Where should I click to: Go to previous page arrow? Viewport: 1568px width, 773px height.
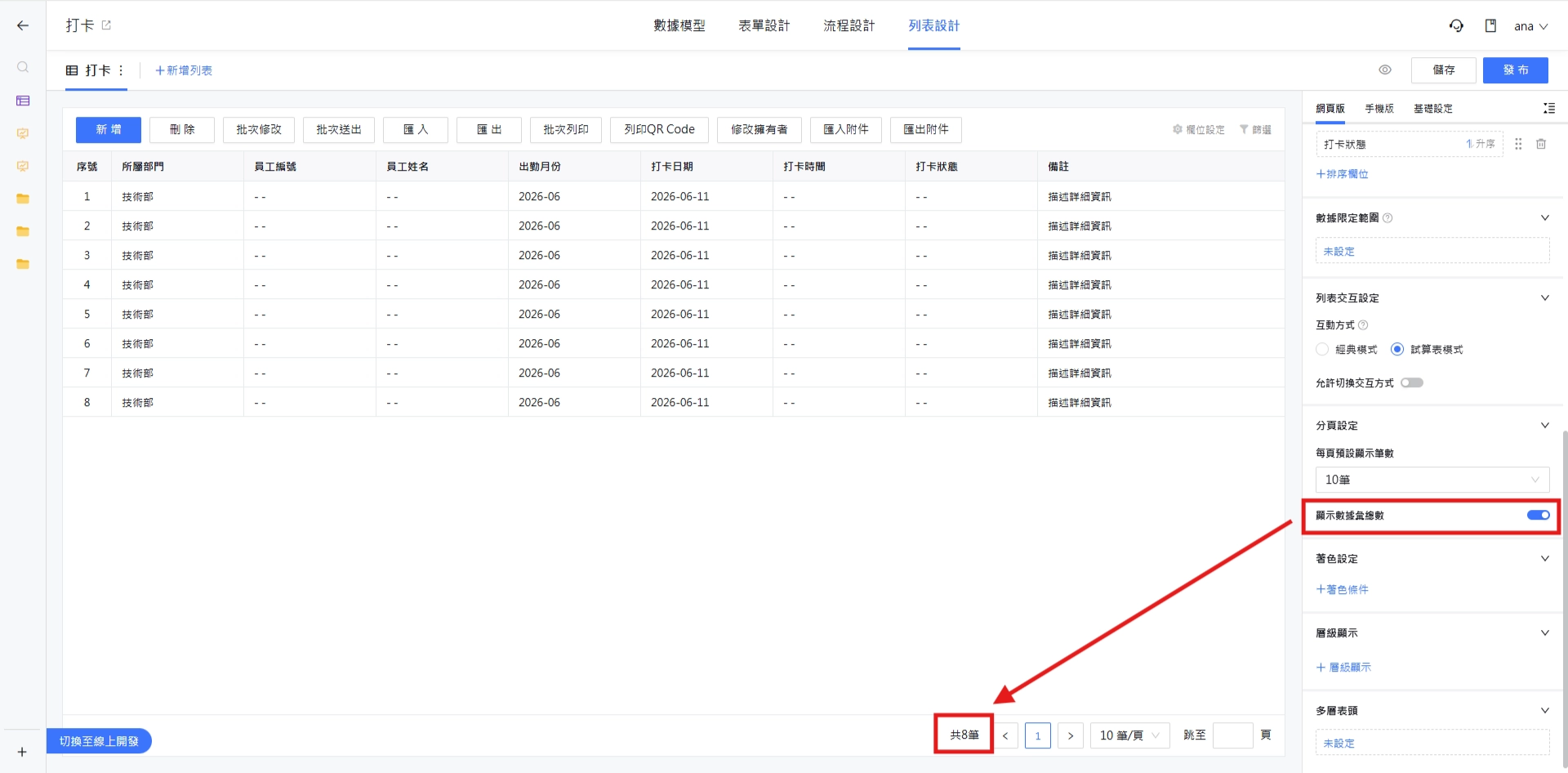[1005, 735]
